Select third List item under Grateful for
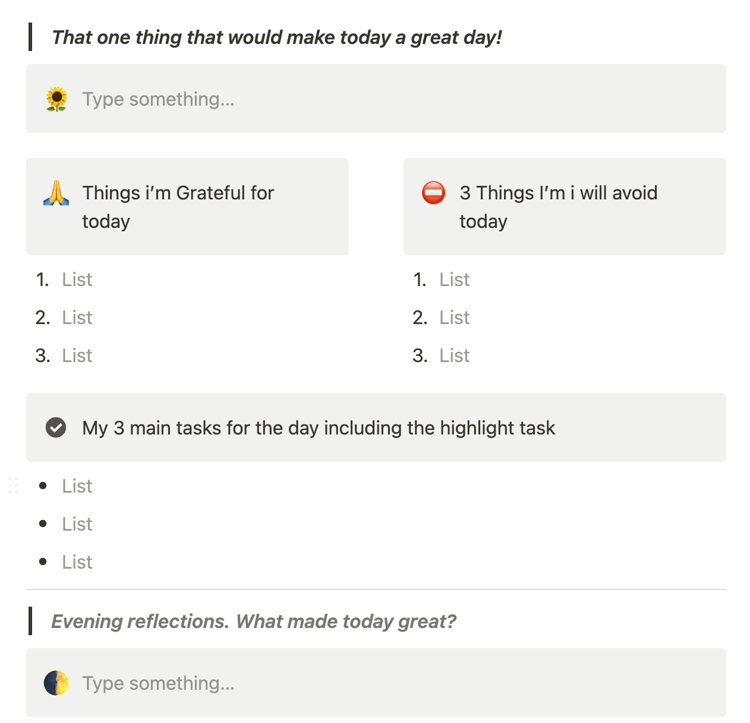Image resolution: width=750 pixels, height=723 pixels. (x=77, y=356)
